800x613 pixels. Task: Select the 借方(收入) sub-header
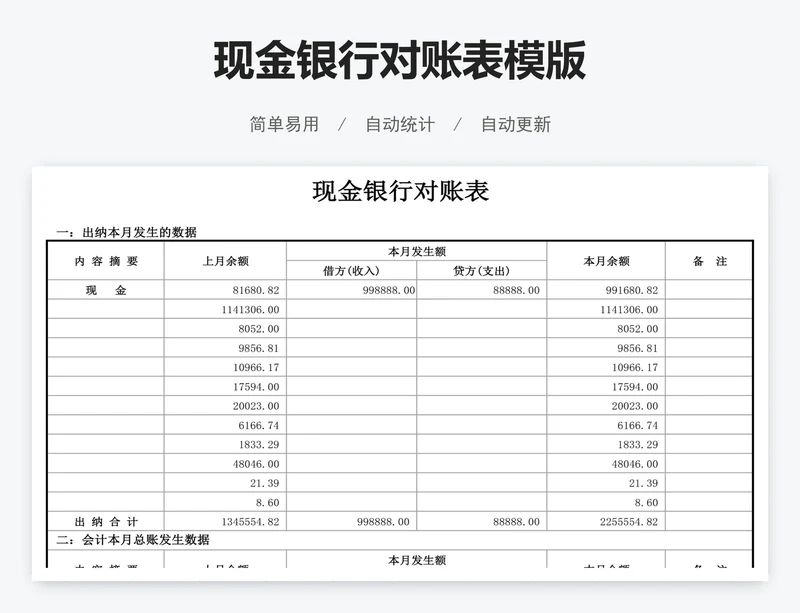[352, 271]
